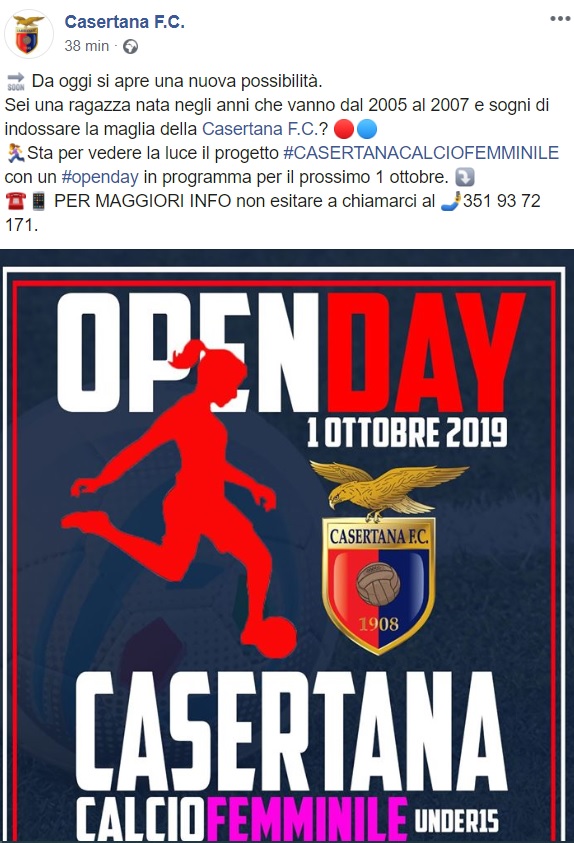Click the public globe privacy icon

click(130, 47)
